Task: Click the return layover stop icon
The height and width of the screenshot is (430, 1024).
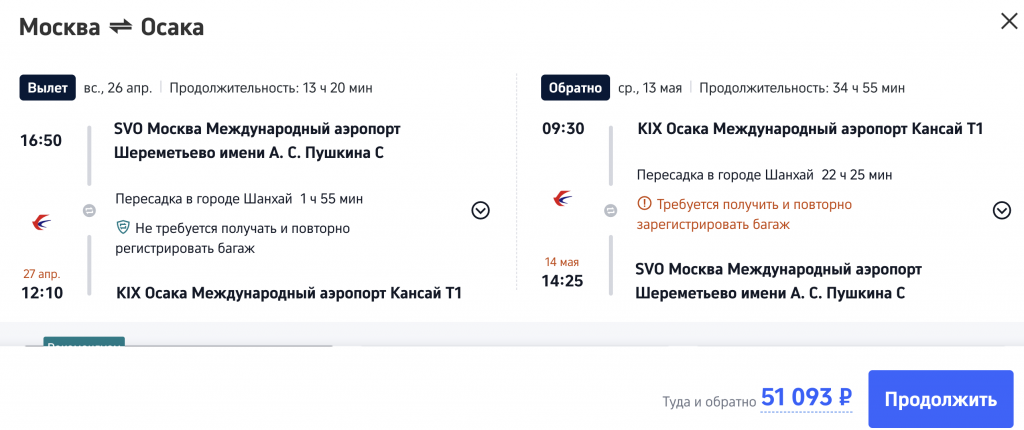Action: click(x=612, y=210)
